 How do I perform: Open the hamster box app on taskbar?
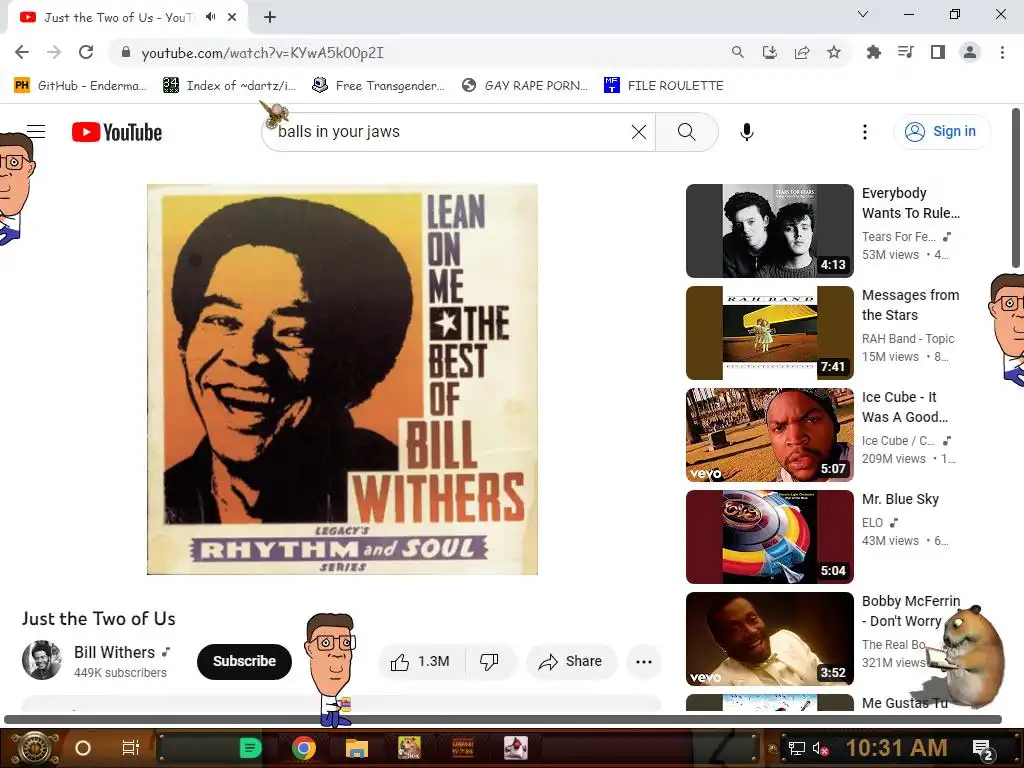409,748
